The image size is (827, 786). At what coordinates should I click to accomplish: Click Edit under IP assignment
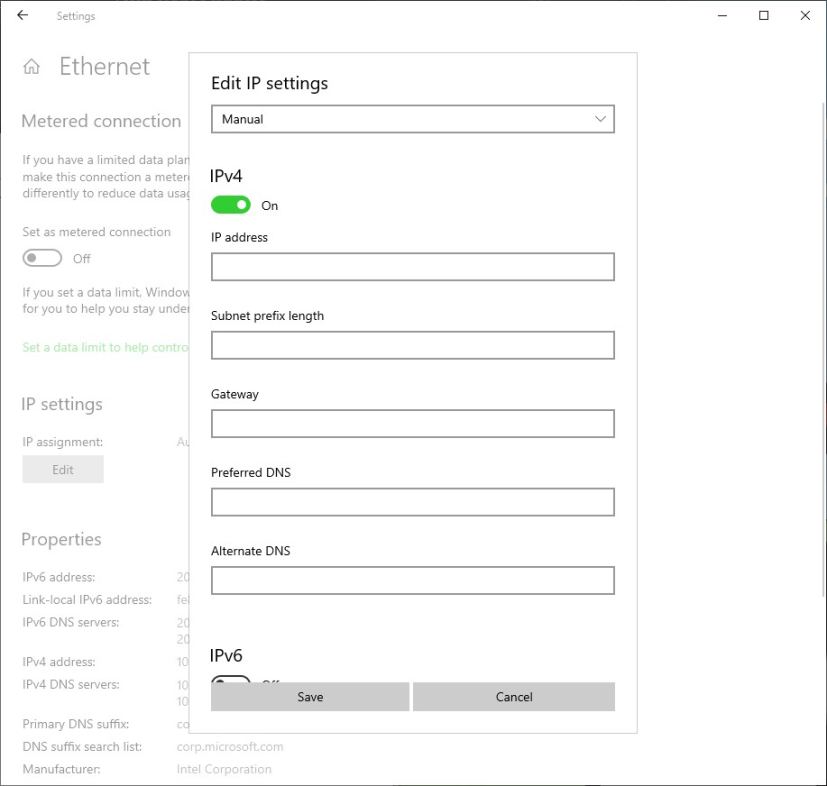[x=62, y=469]
